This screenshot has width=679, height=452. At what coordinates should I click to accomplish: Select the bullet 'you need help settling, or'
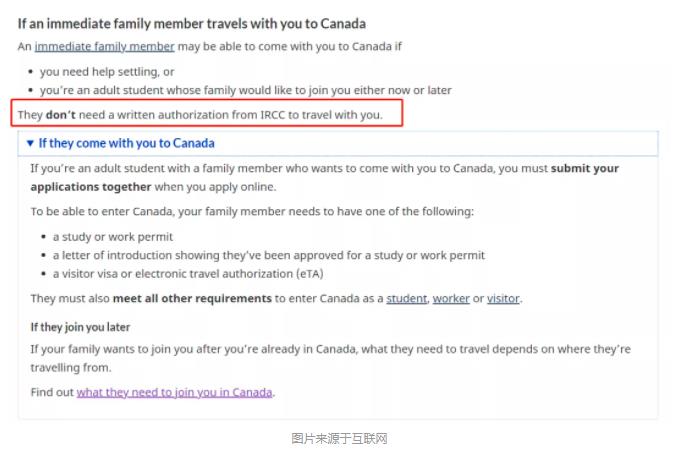coord(107,72)
